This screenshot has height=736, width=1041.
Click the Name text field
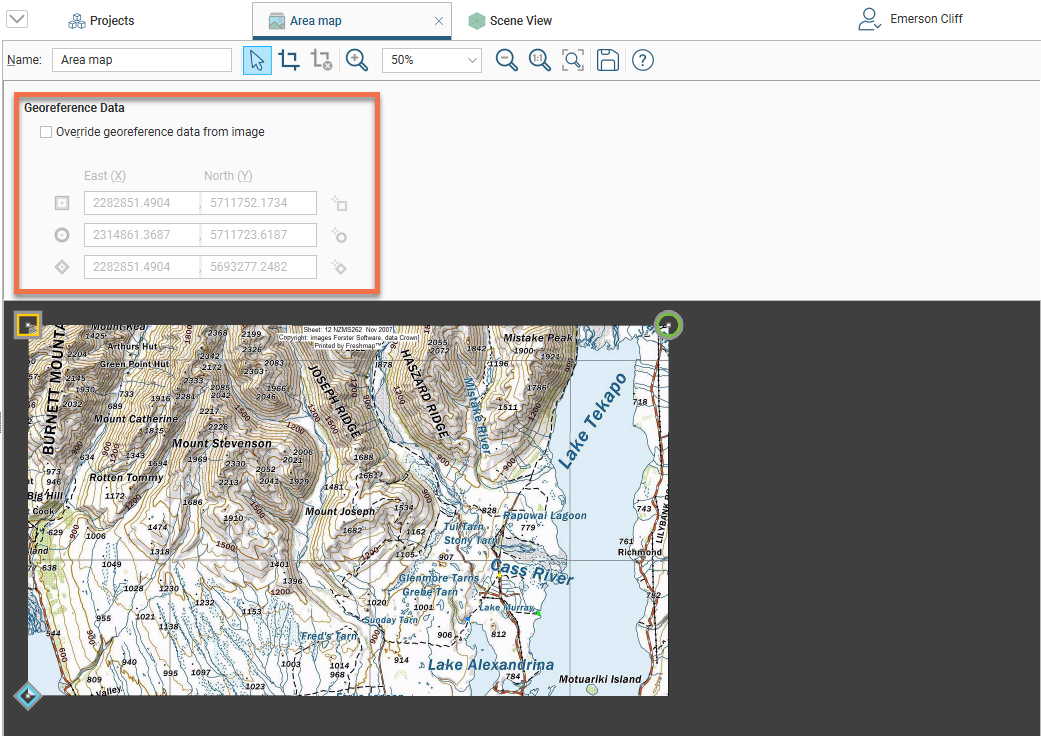pos(141,60)
